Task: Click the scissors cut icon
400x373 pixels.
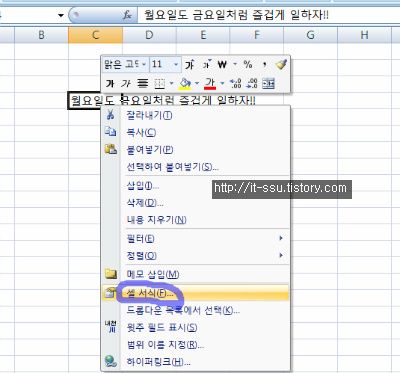Action: 110,115
